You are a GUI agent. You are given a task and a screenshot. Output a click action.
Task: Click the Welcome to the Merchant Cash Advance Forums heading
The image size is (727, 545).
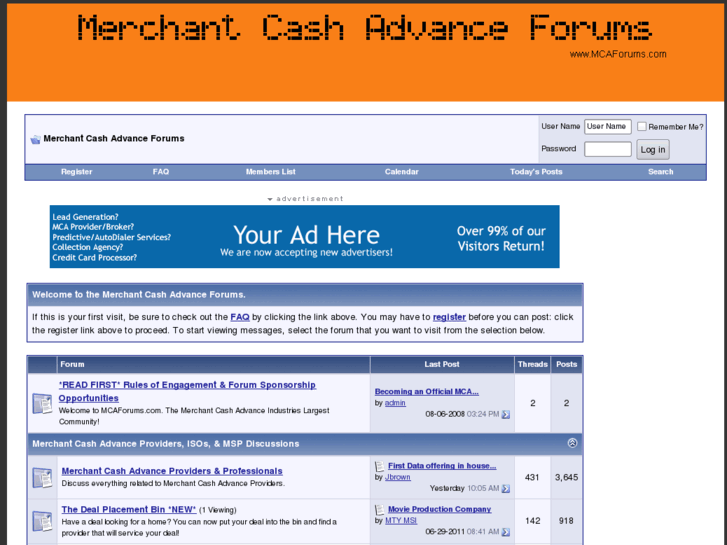coord(139,295)
